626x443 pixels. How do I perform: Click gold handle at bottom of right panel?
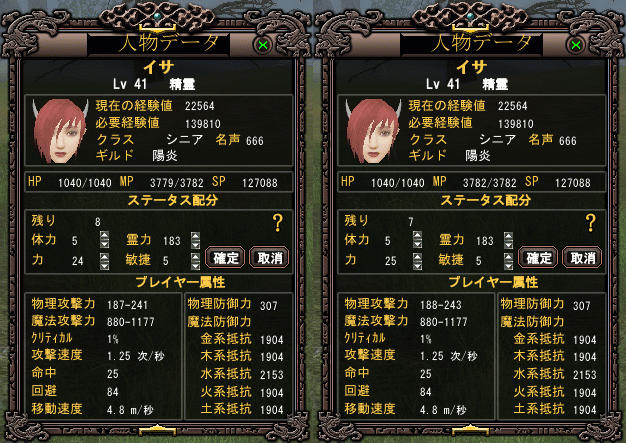coord(471,430)
